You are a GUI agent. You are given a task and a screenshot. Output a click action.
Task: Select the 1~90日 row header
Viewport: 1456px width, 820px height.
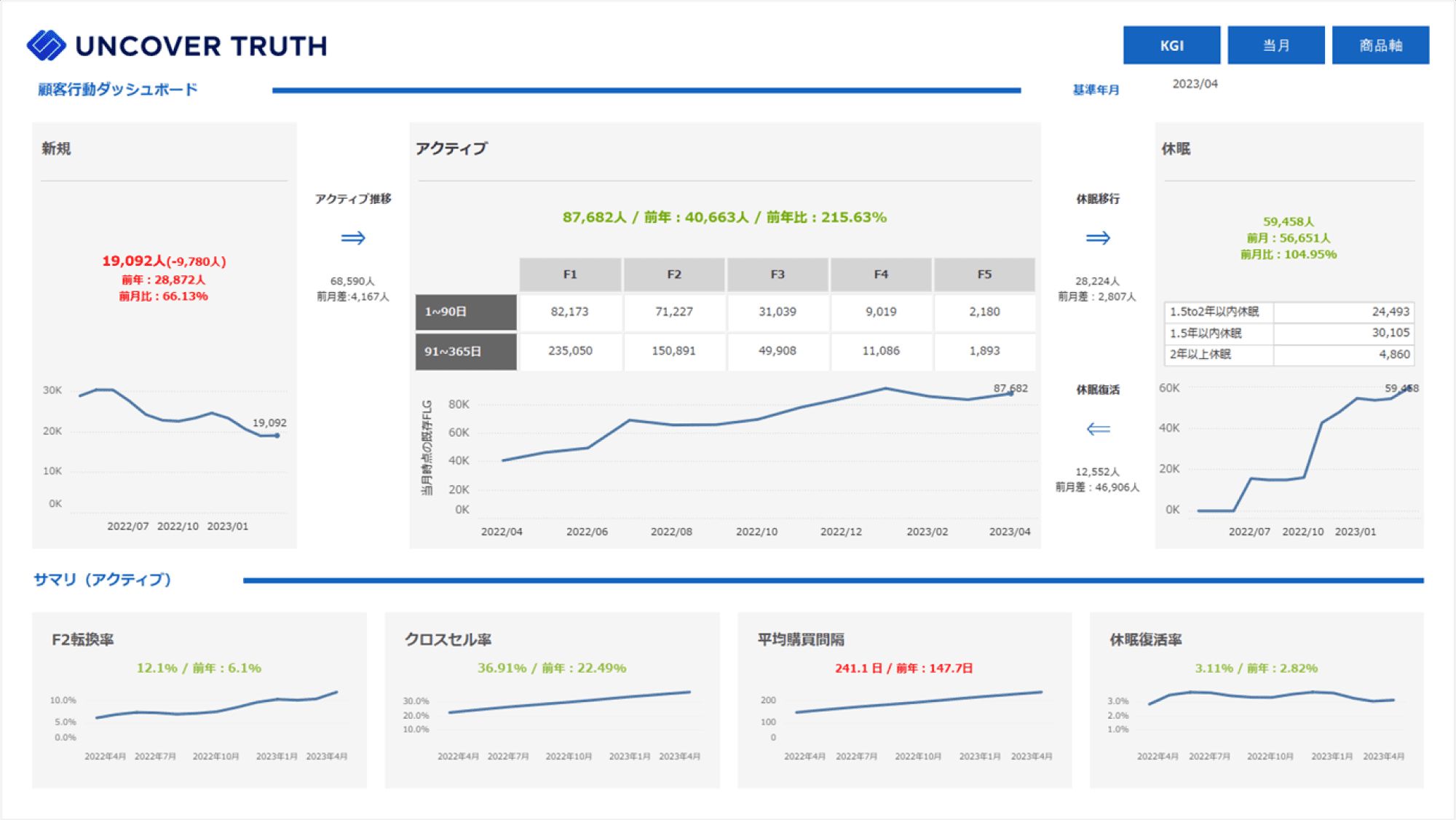(466, 312)
